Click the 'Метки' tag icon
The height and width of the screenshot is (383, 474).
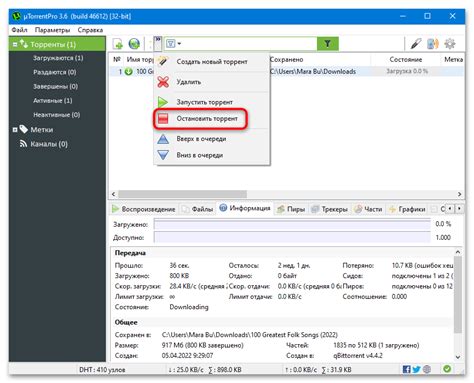point(23,129)
